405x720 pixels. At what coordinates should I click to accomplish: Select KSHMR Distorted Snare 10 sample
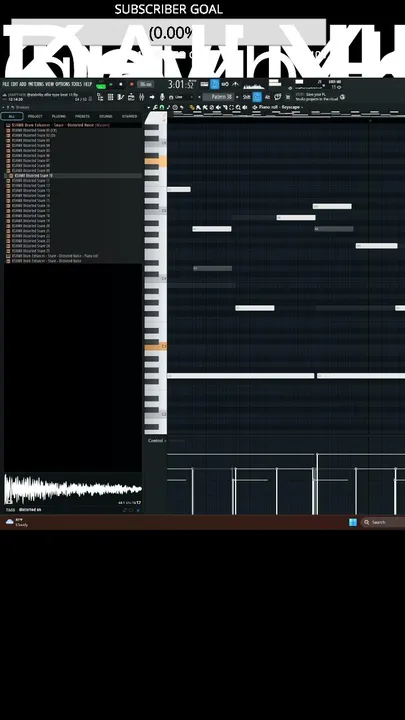coord(73,175)
